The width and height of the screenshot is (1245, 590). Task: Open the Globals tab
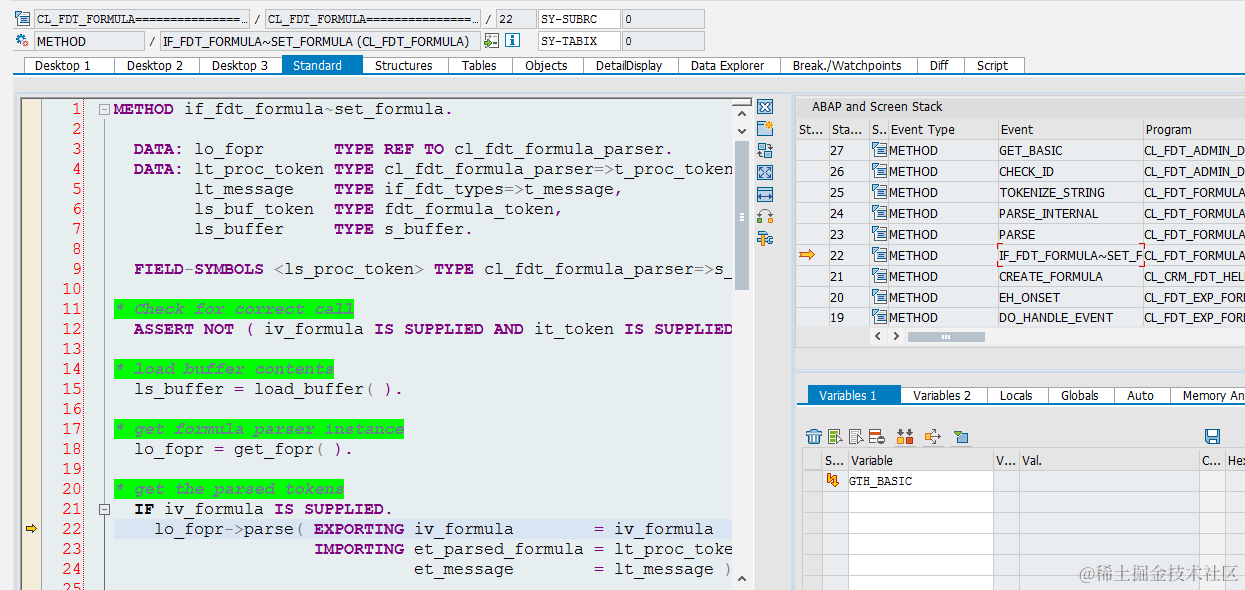1080,395
